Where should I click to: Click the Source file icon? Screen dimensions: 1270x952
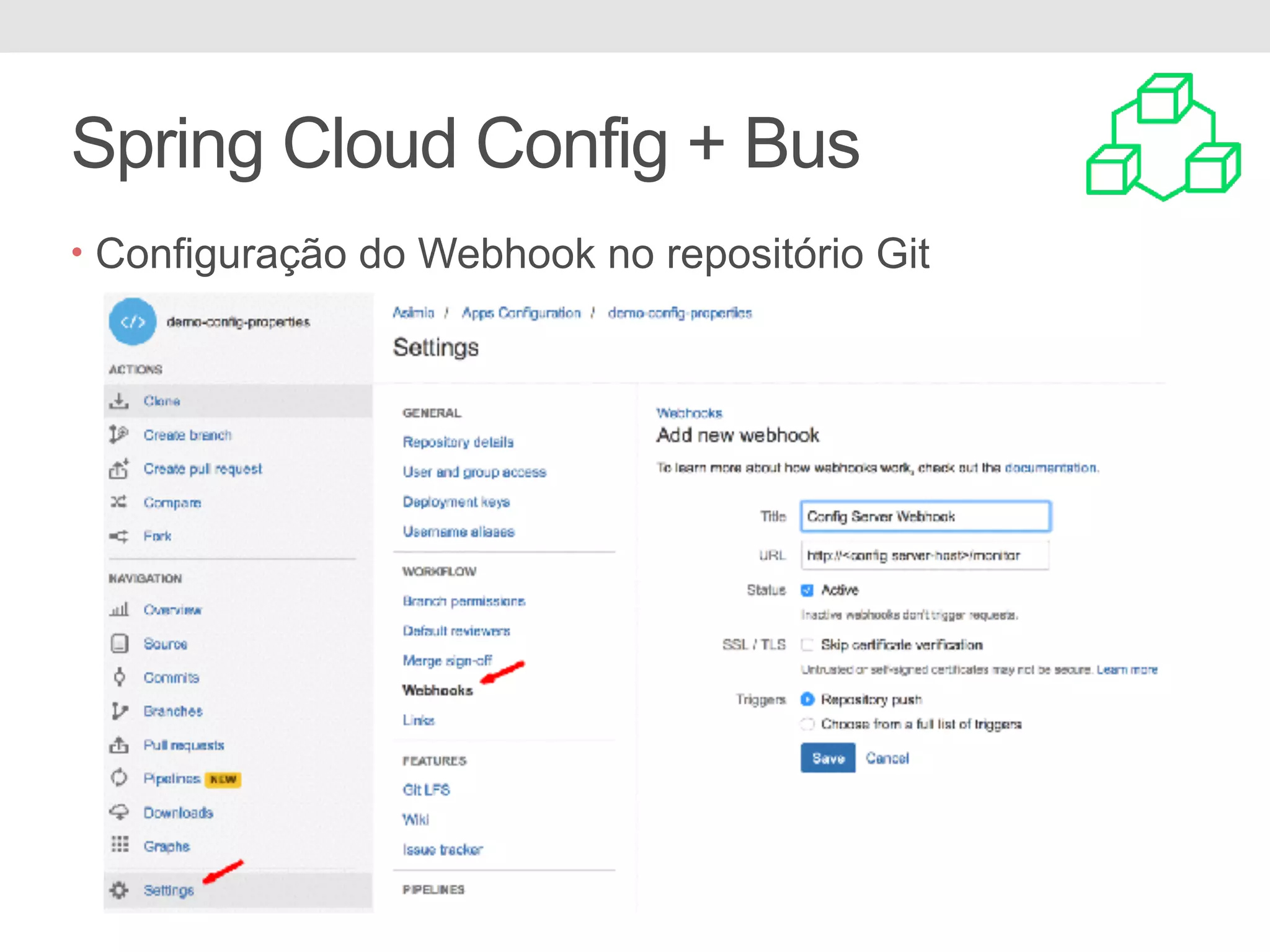pyautogui.click(x=119, y=643)
